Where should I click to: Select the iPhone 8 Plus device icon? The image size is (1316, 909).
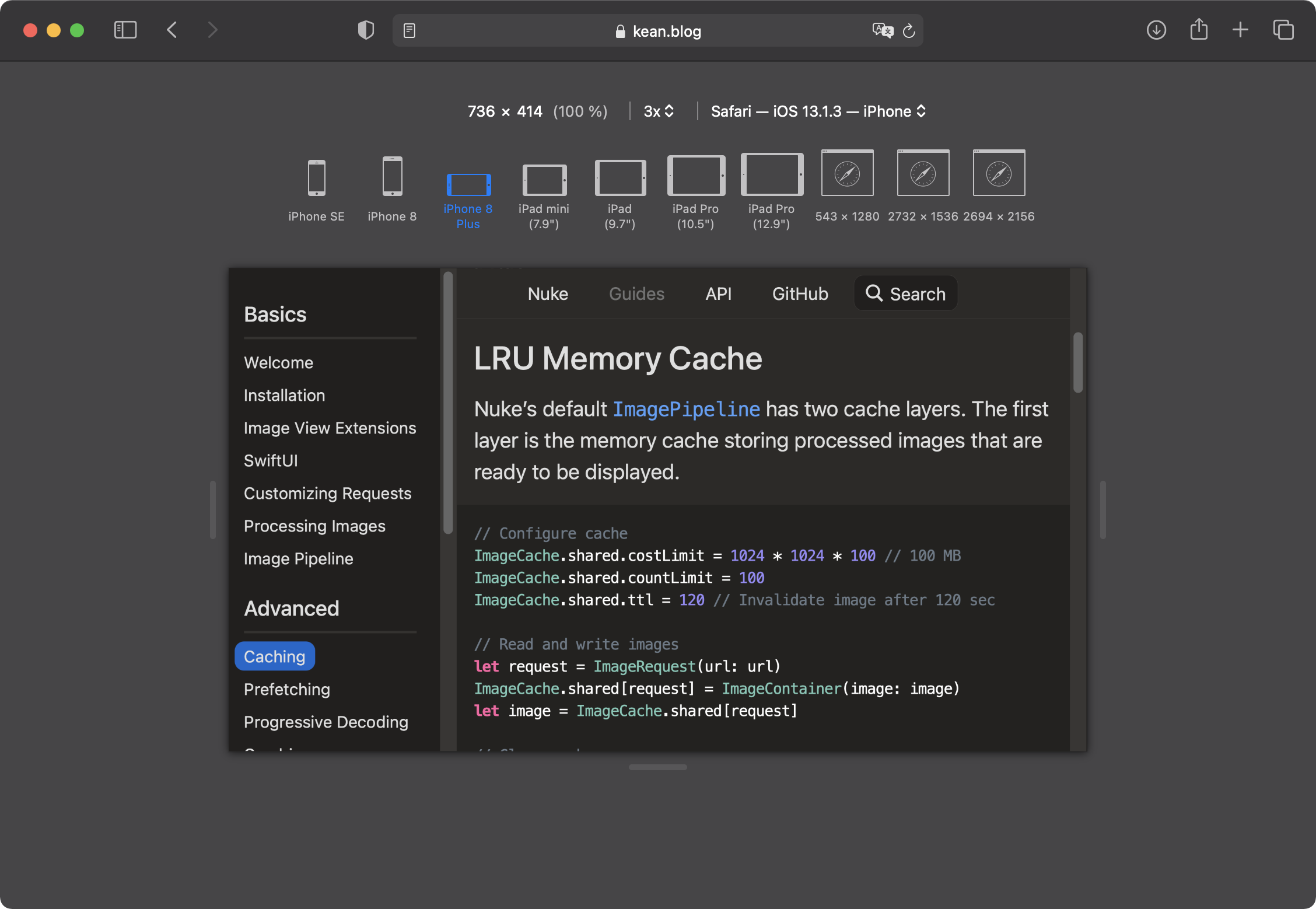tap(468, 185)
